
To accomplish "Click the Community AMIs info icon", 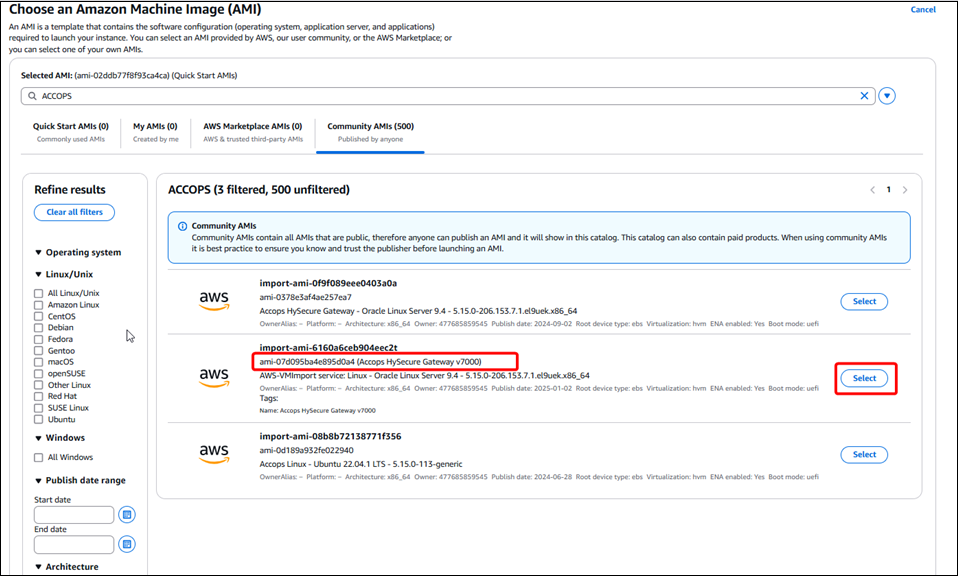I will 180,226.
